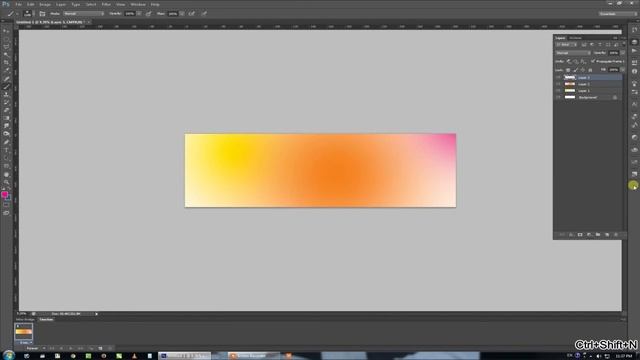
Task: Close the Untitled-1 document tab
Action: pyautogui.click(x=89, y=22)
